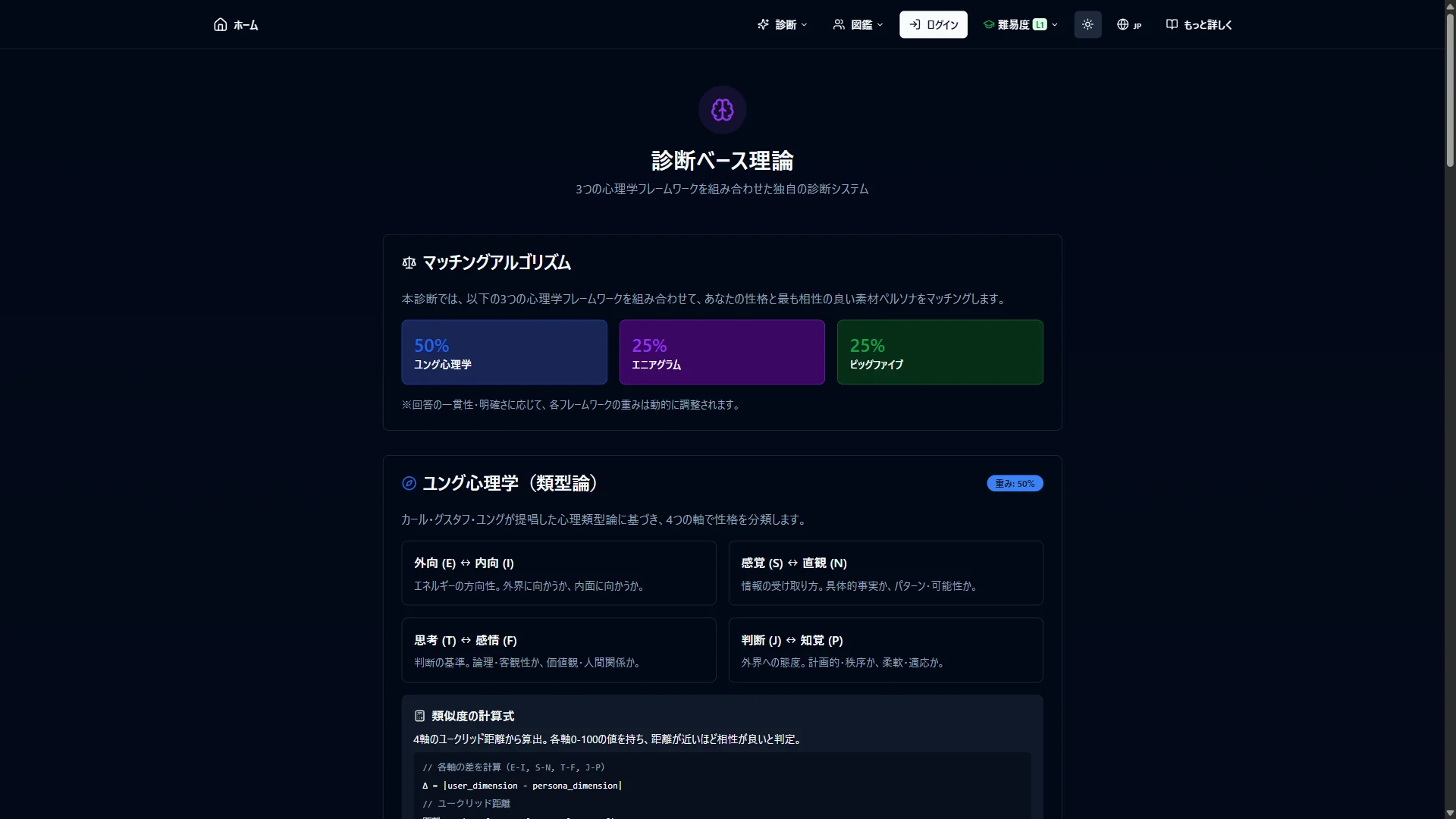Click the purple brain icon
The image size is (1456, 819).
[x=722, y=110]
